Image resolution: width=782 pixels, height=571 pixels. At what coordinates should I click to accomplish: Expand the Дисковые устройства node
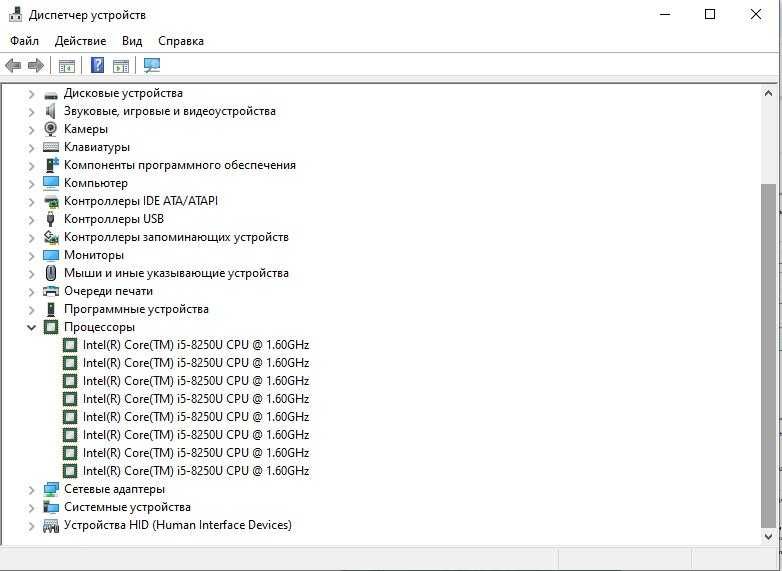[31, 94]
